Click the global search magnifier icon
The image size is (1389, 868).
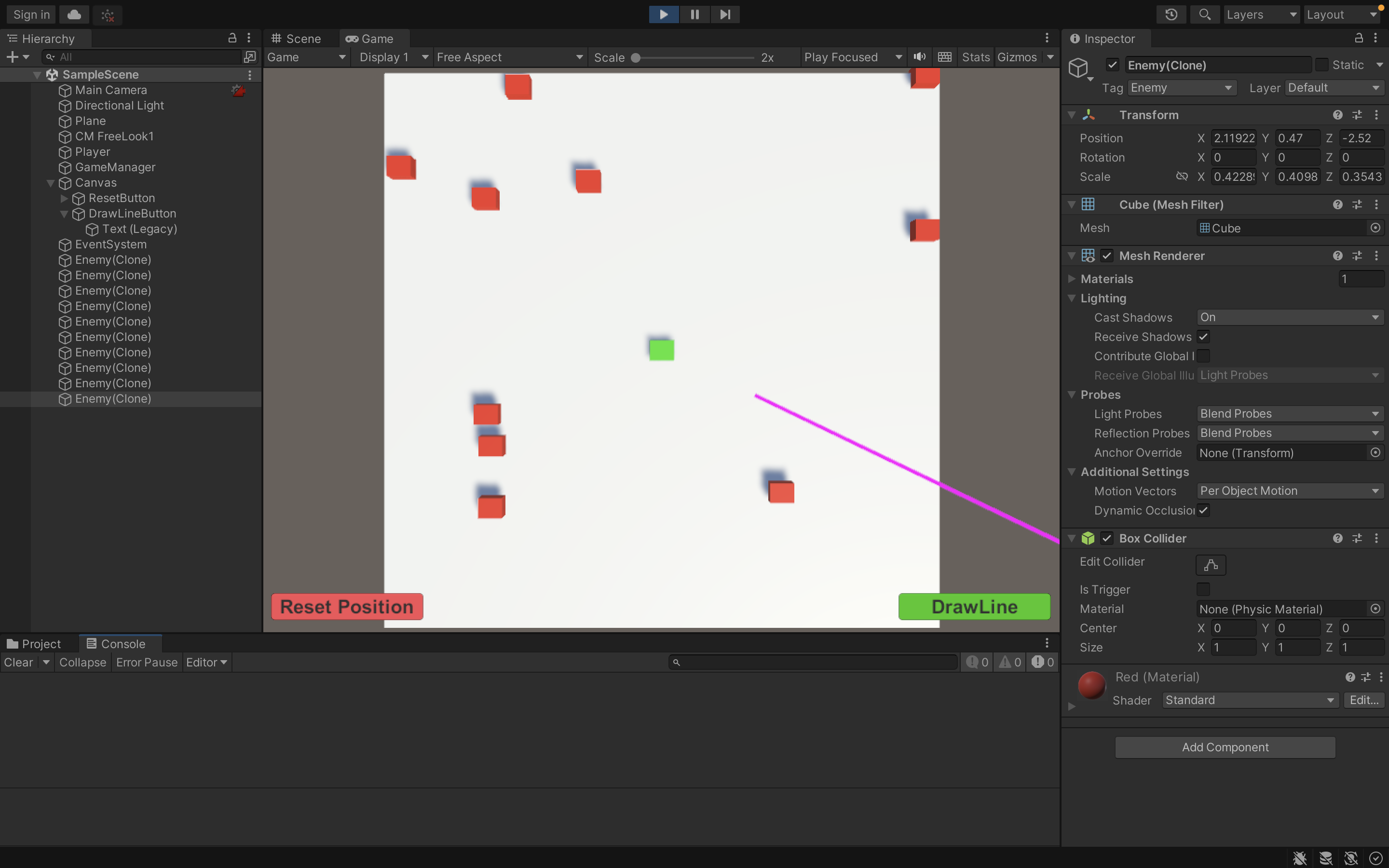1205,14
